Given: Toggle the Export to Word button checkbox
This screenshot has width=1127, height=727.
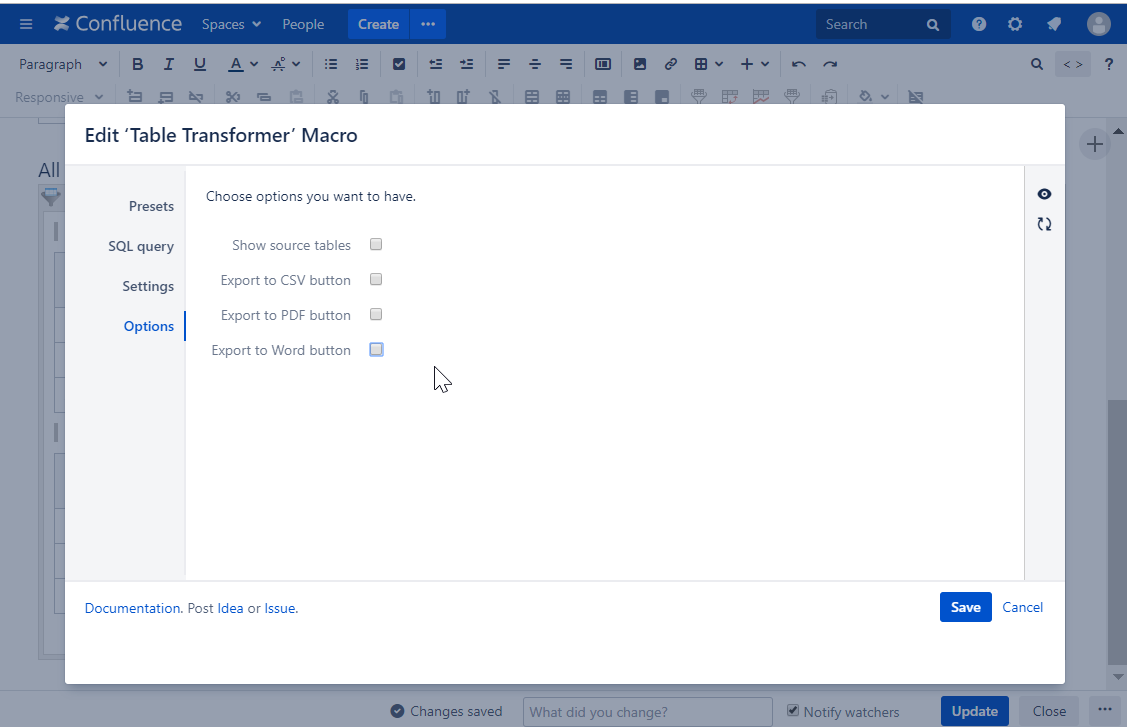Looking at the screenshot, I should pos(376,349).
